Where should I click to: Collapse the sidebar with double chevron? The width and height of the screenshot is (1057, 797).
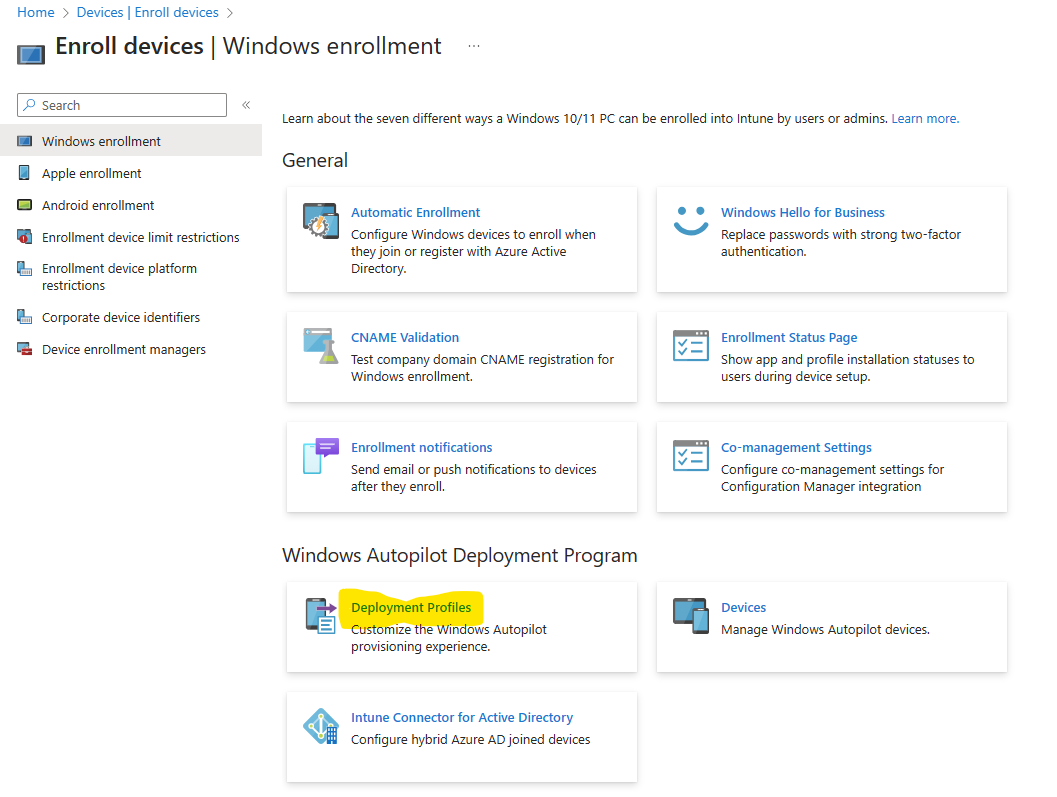[246, 105]
